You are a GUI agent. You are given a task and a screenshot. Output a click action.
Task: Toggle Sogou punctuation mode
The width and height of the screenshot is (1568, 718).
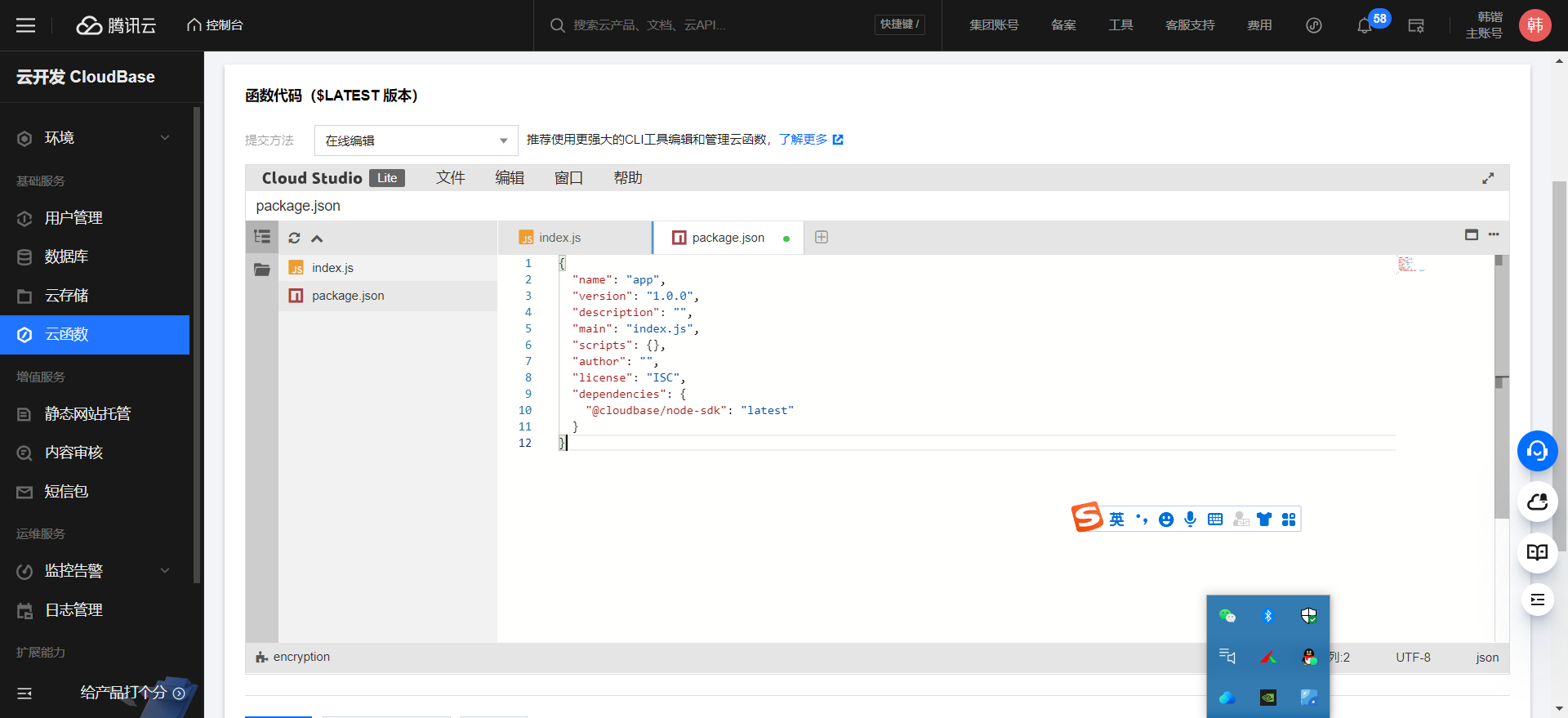tap(1142, 520)
